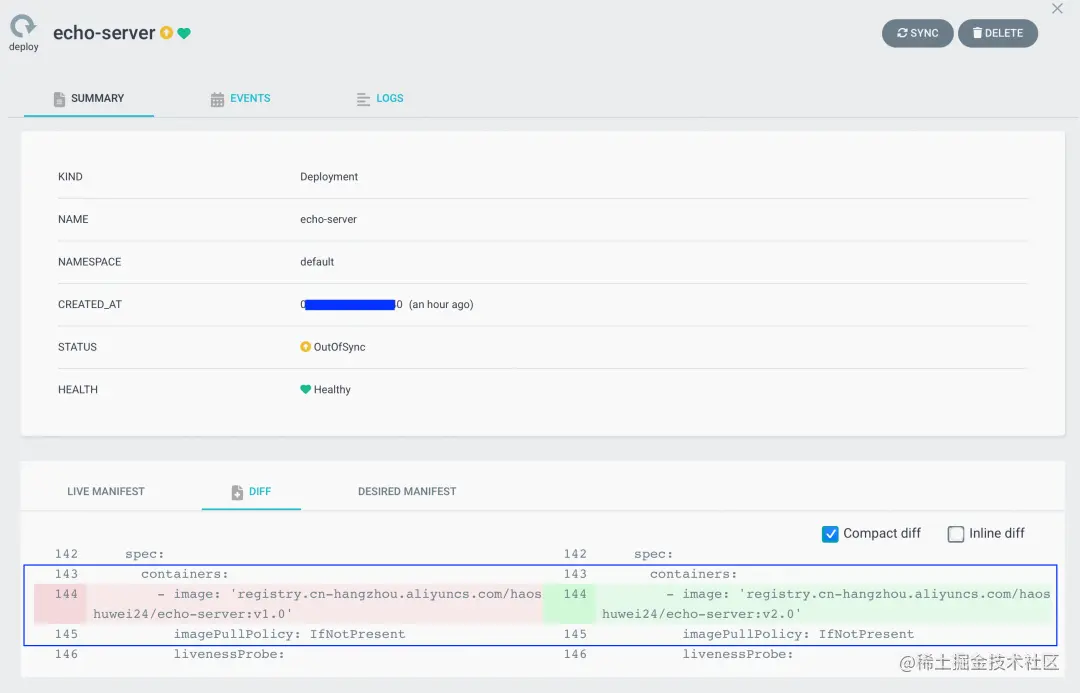Click the echo-server name value
Screen dimensions: 1080x693
tap(329, 219)
